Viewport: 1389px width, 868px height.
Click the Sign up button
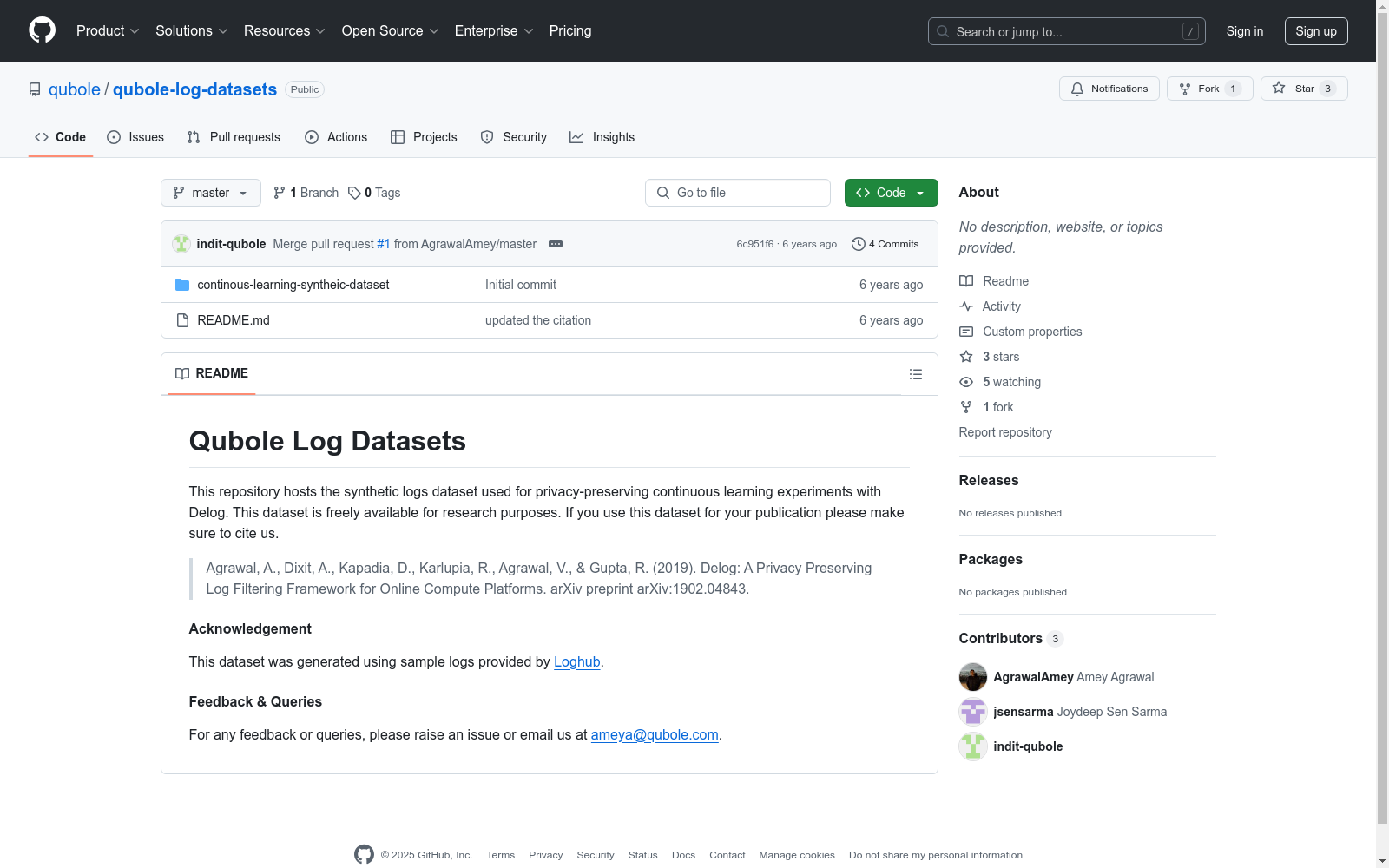pos(1316,31)
